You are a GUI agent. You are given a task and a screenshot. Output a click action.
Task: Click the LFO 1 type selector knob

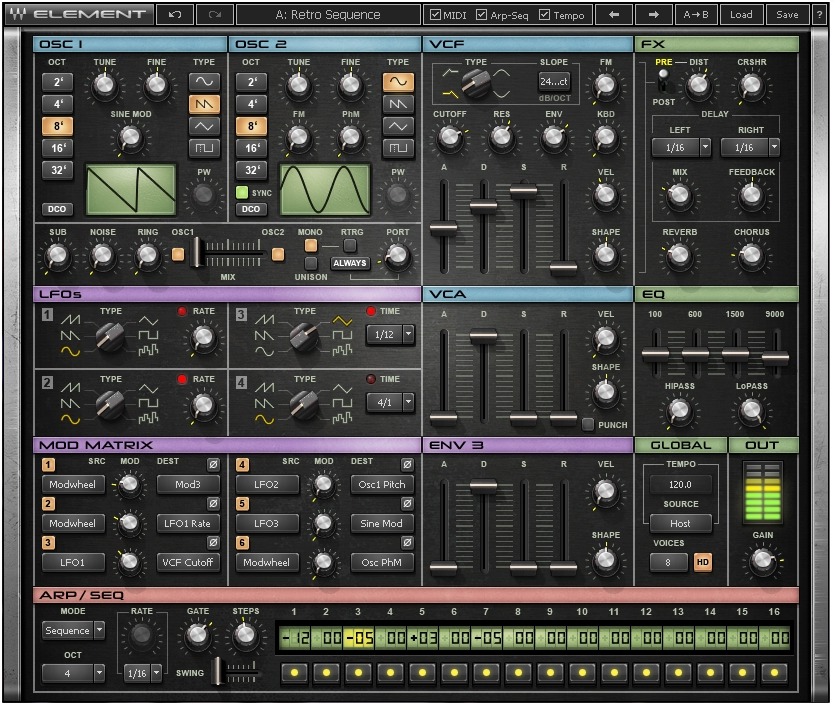110,336
